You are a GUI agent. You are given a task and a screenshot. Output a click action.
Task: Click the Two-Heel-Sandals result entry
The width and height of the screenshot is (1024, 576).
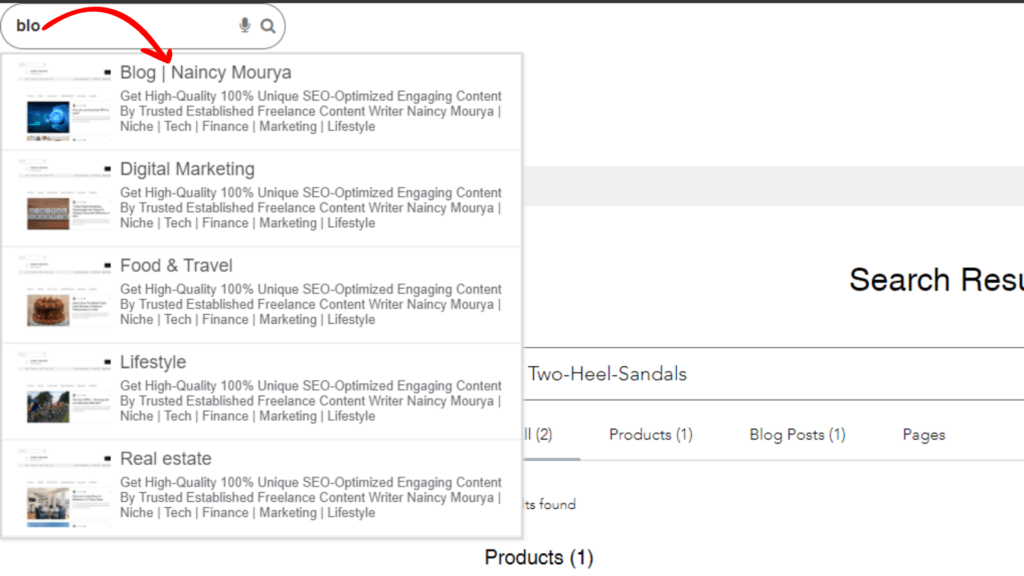coord(606,373)
